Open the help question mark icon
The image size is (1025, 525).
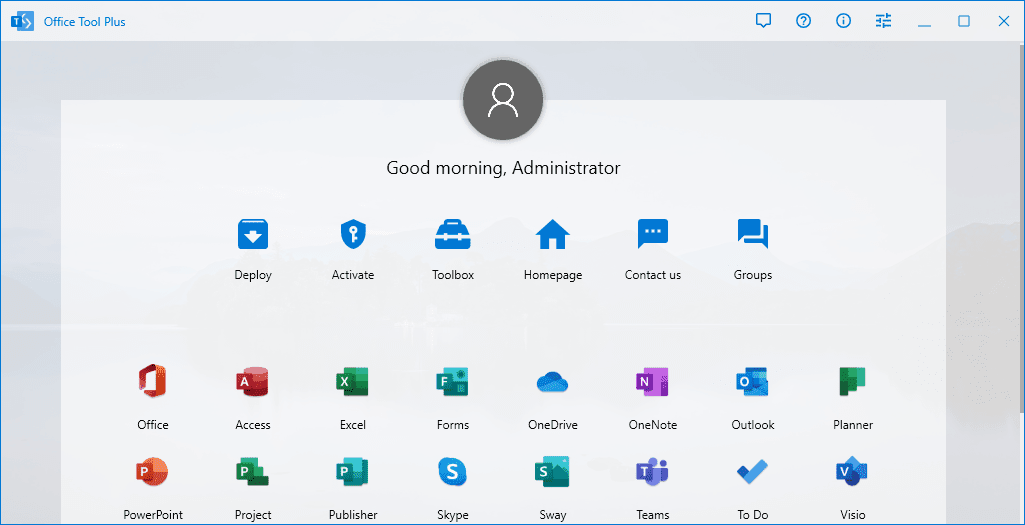(x=804, y=21)
